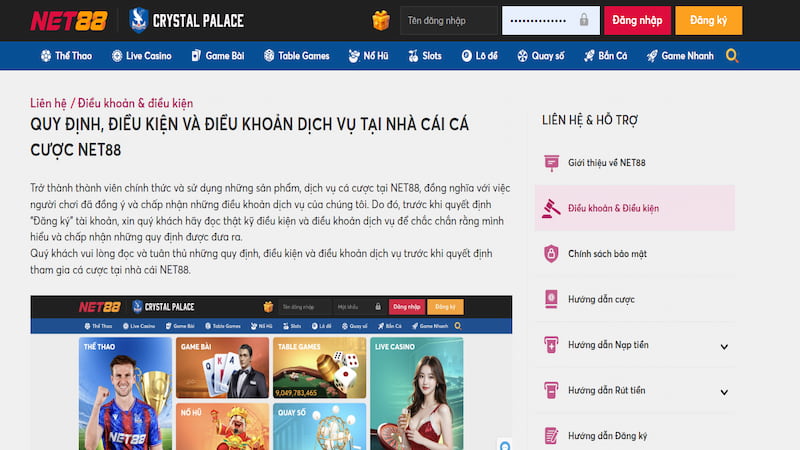
Task: Expand the Hướng dẫn Rút tiền submenu
Action: [724, 391]
